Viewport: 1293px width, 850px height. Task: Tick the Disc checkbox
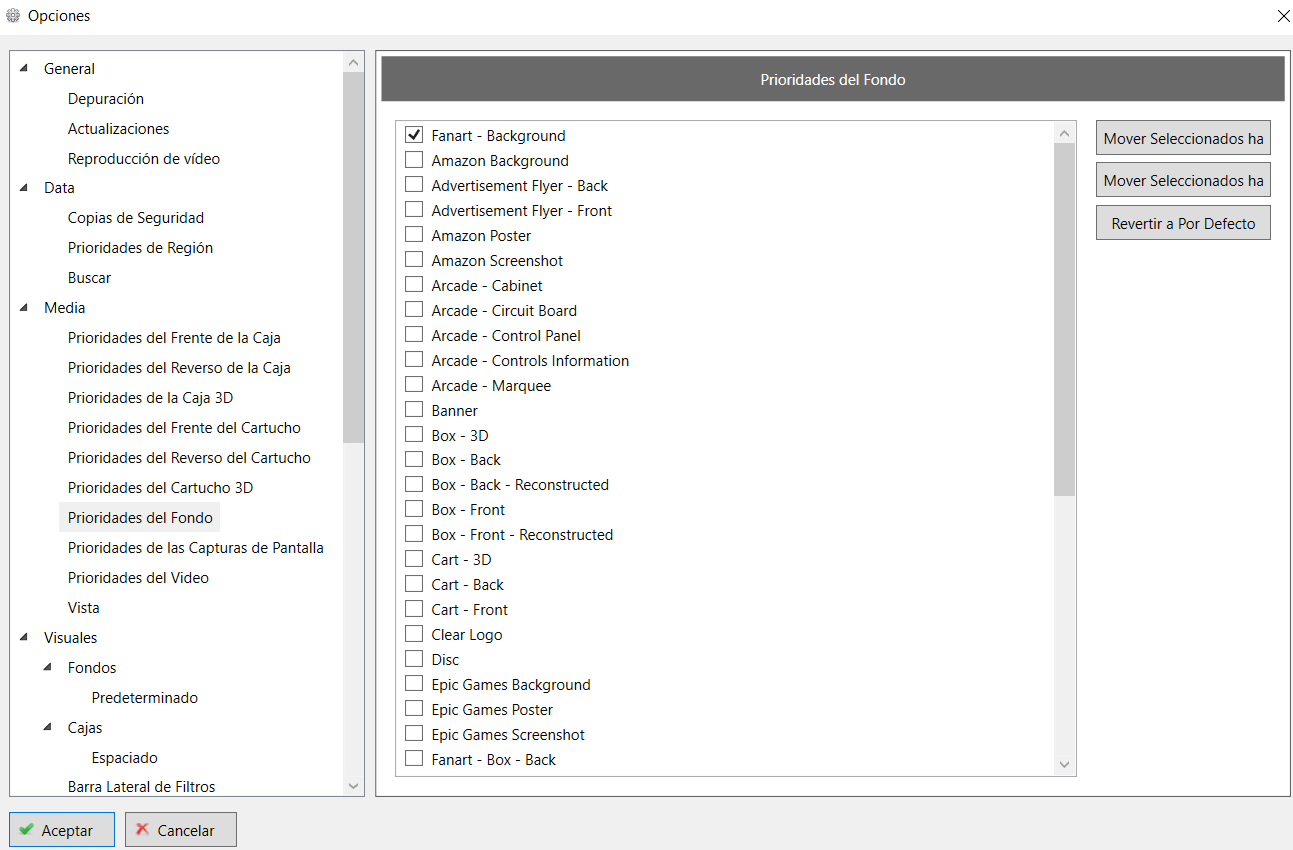click(414, 659)
